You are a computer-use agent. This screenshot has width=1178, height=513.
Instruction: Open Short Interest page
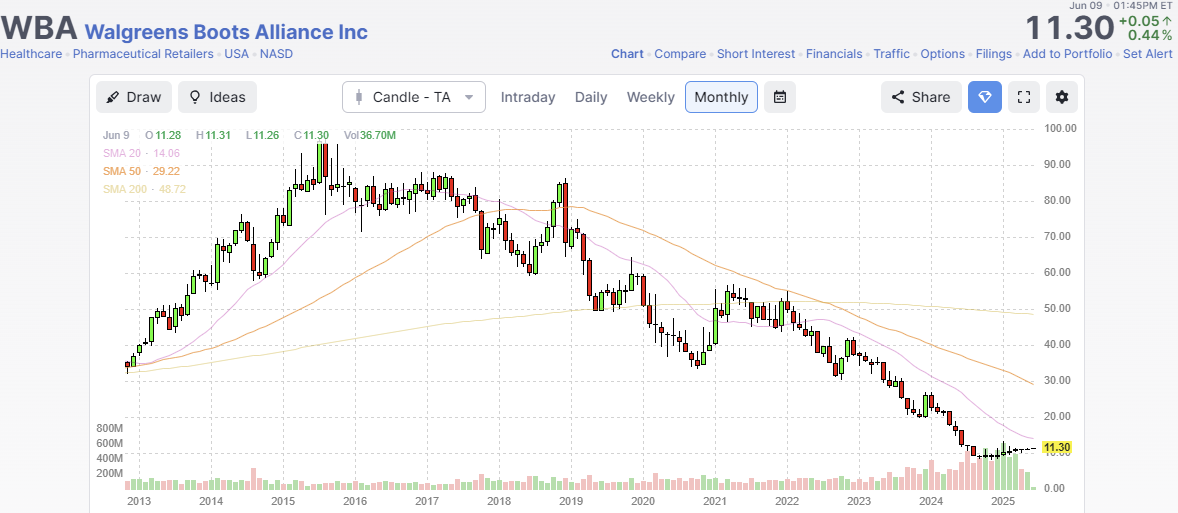point(756,54)
